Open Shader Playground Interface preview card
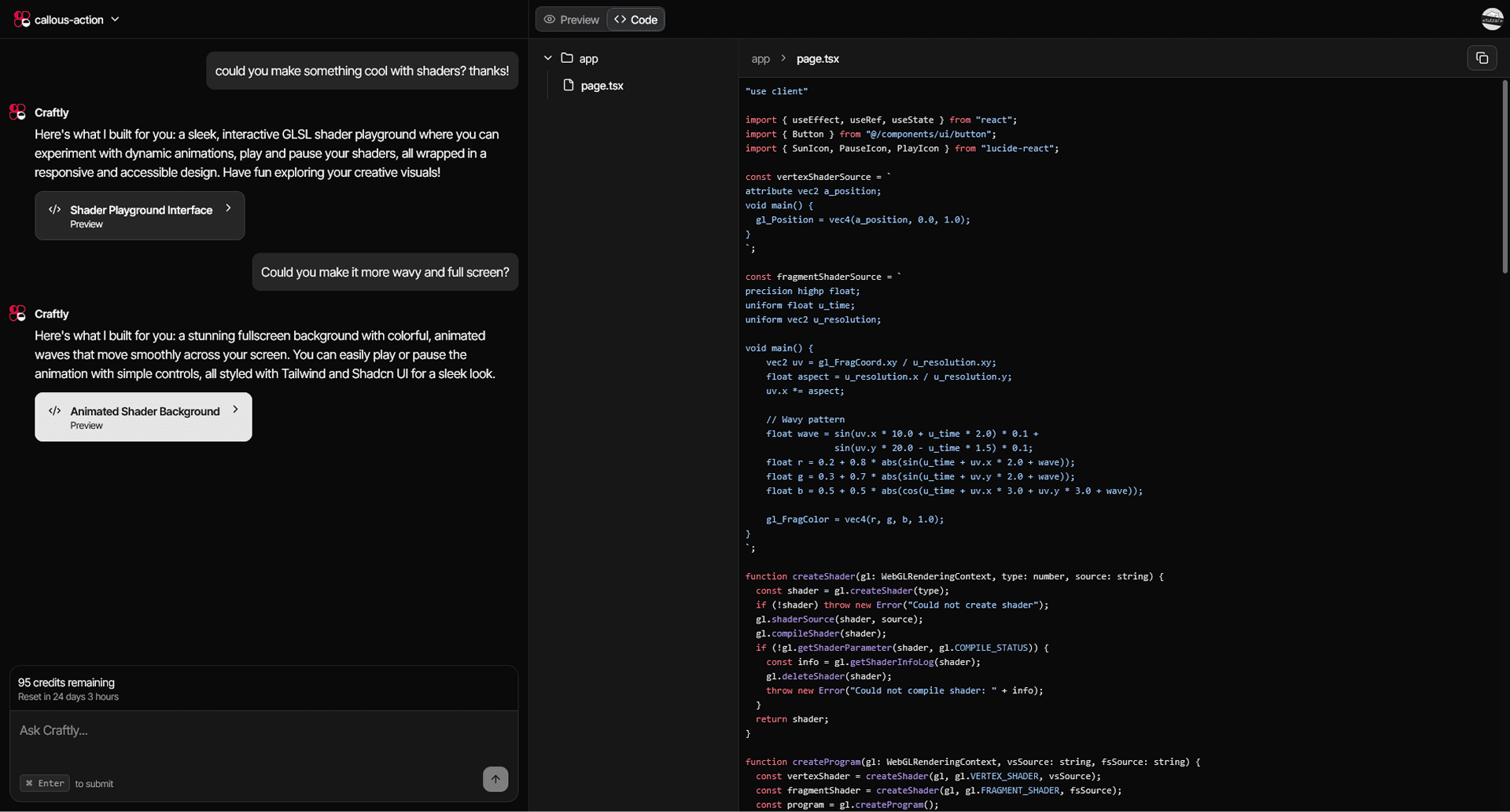 pos(140,215)
